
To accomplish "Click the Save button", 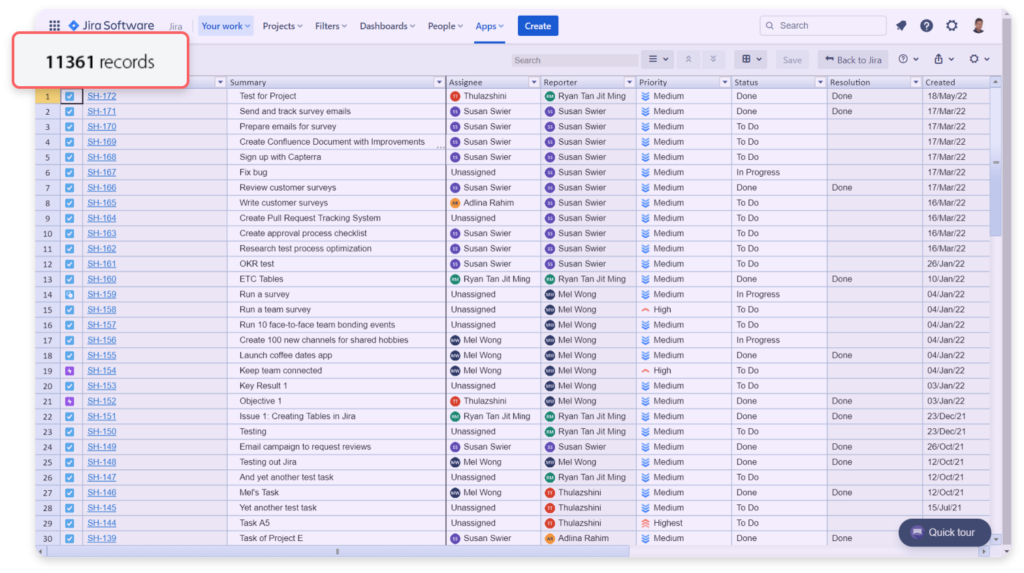I will [792, 60].
